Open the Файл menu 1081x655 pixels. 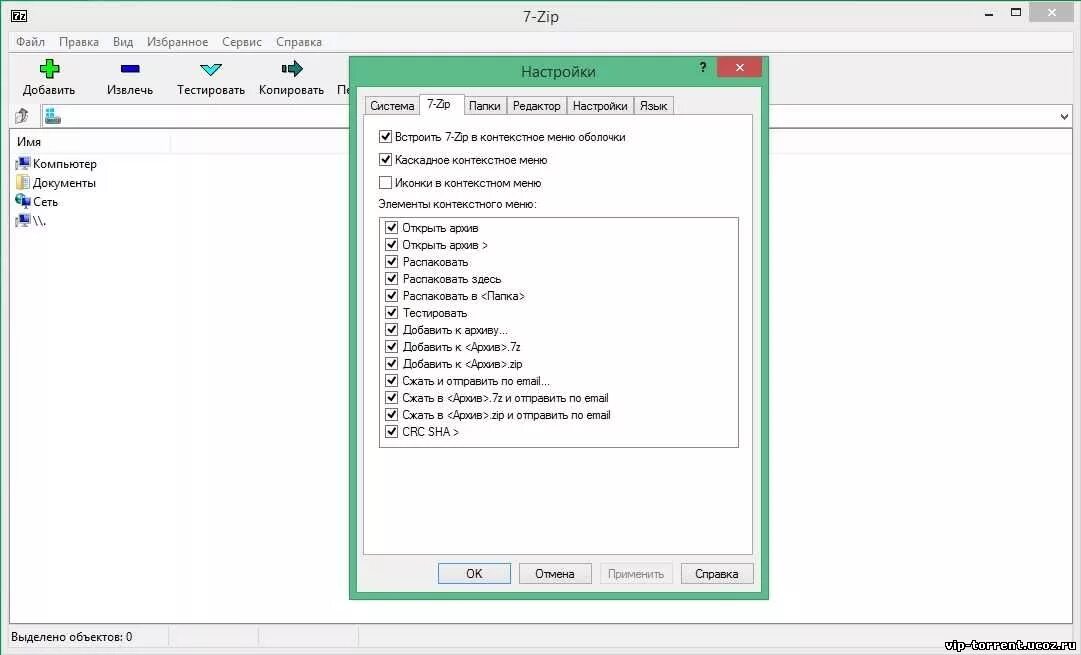pyautogui.click(x=30, y=42)
